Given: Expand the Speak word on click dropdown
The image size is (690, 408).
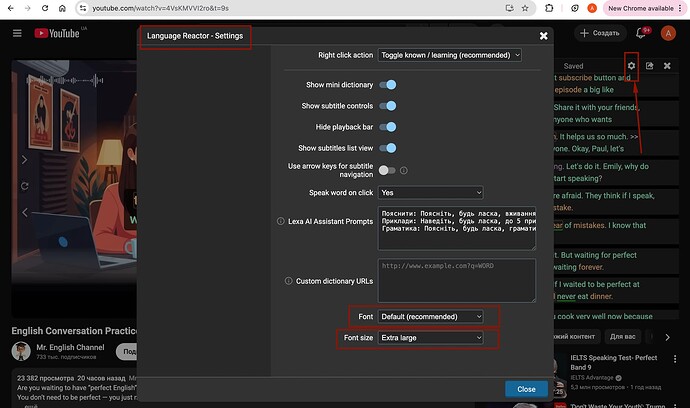Looking at the screenshot, I should tap(430, 192).
